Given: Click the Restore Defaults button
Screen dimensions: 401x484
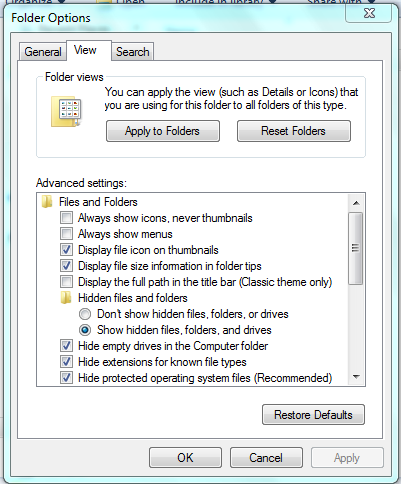Looking at the screenshot, I should point(313,415).
